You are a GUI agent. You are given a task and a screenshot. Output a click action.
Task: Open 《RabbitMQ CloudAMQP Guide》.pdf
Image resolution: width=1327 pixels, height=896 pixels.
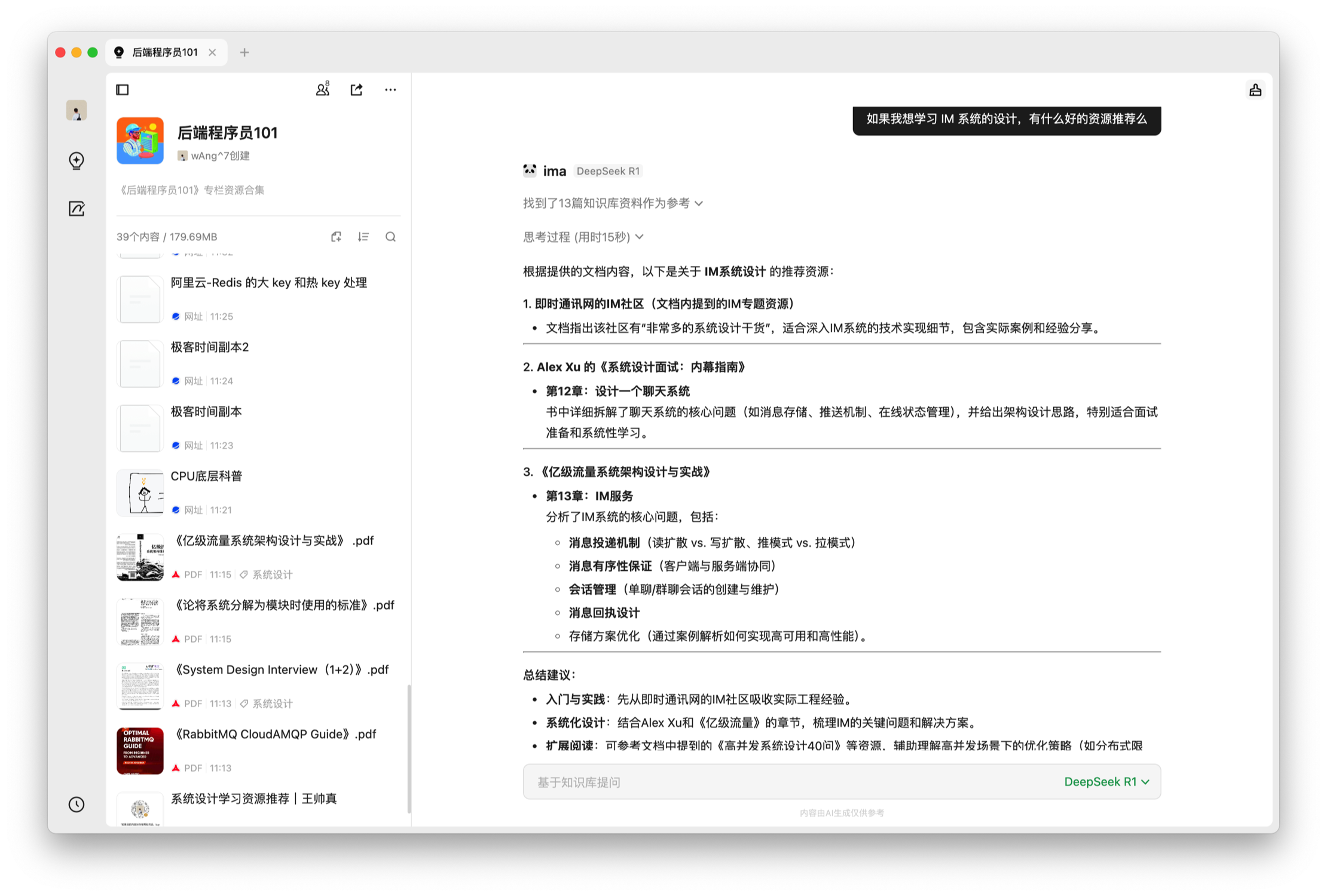point(258,751)
